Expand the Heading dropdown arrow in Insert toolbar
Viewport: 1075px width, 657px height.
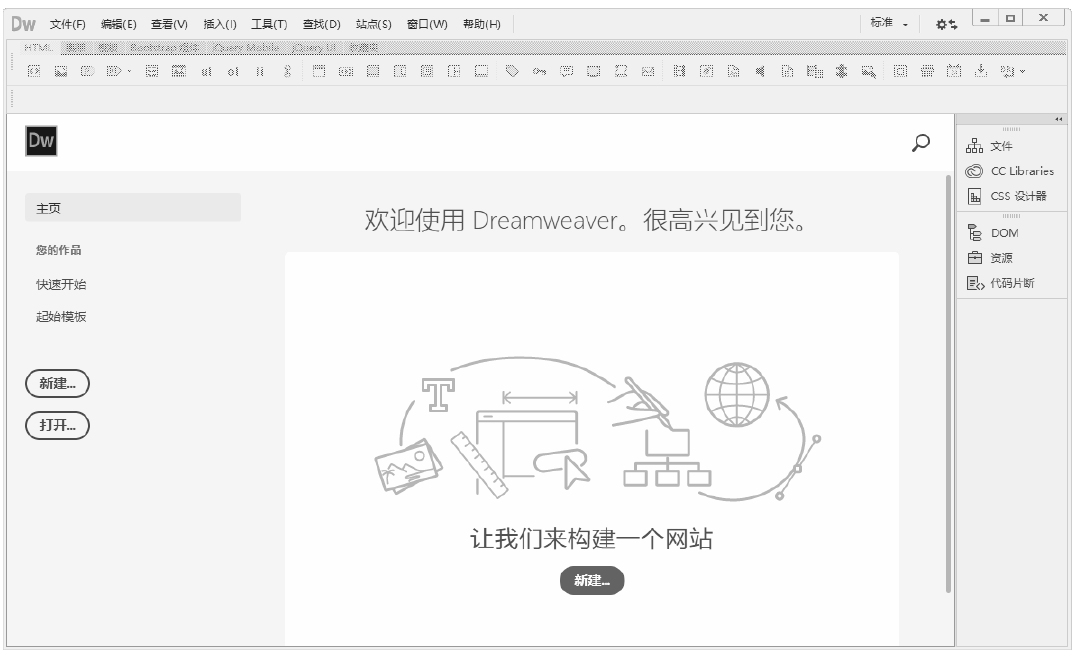pos(128,71)
